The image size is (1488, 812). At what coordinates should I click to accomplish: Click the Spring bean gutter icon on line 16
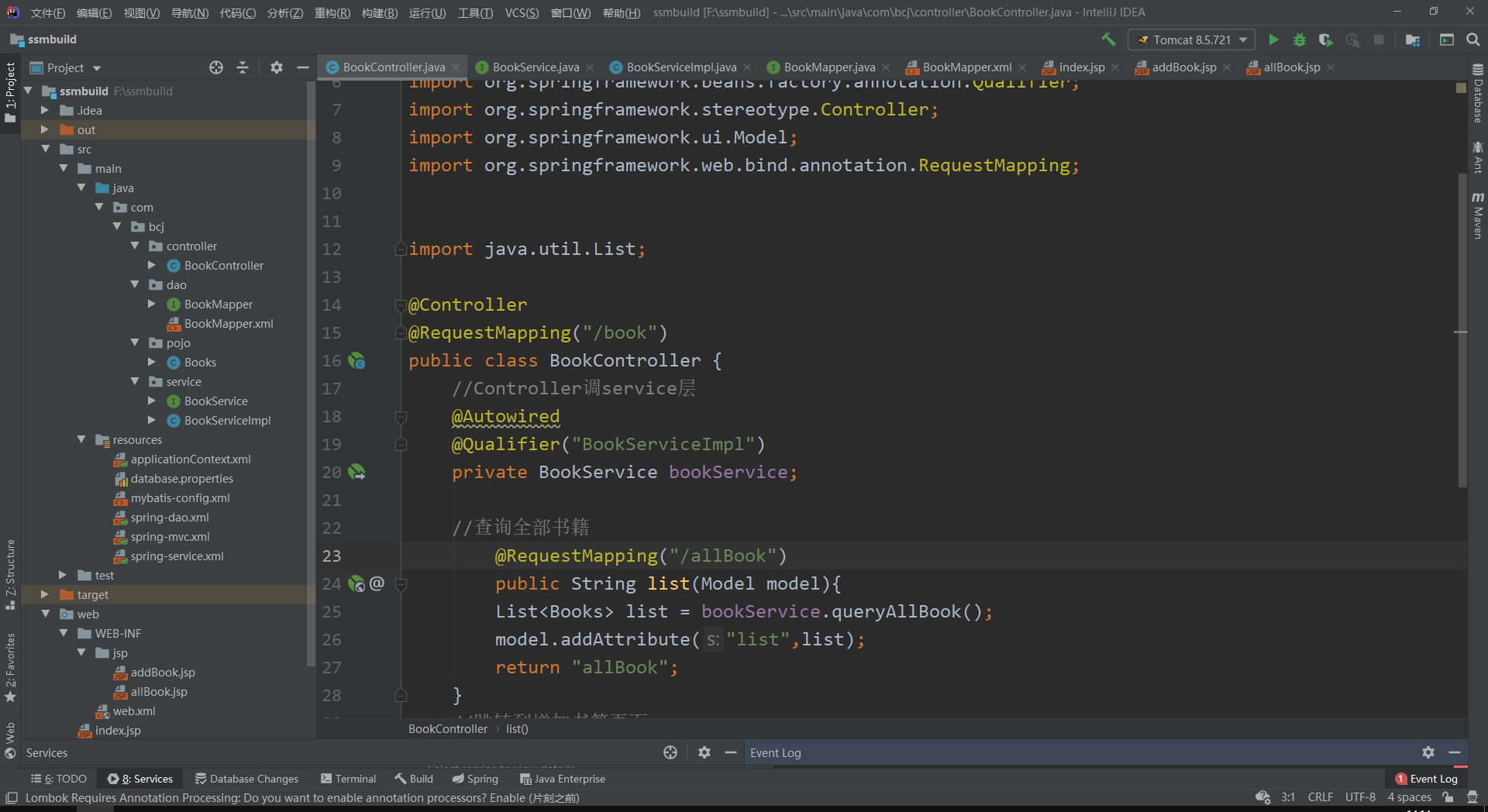click(x=356, y=360)
